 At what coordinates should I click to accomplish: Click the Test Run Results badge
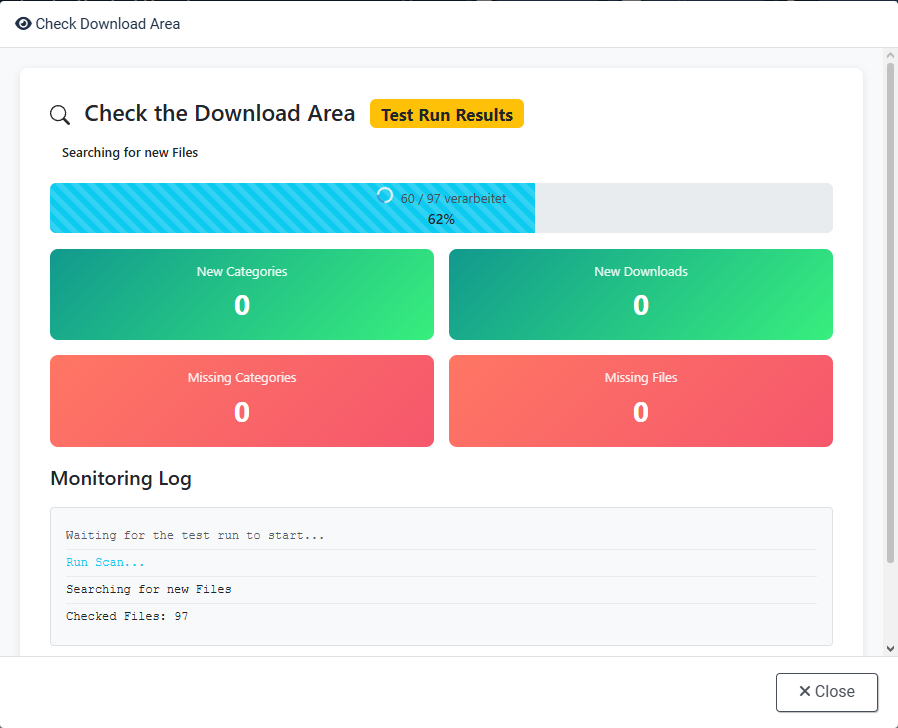[446, 114]
